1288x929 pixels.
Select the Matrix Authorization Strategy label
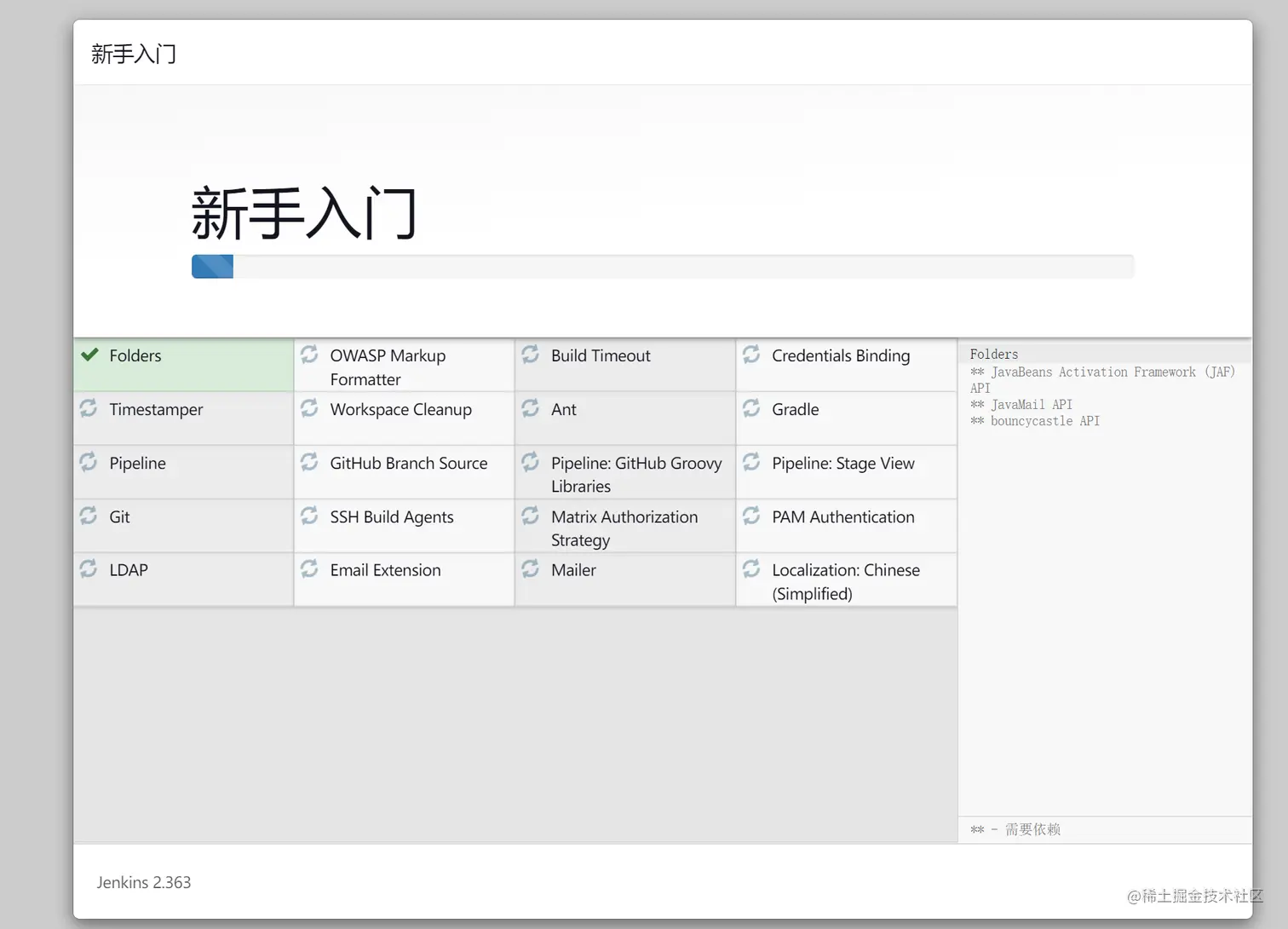[x=624, y=528]
